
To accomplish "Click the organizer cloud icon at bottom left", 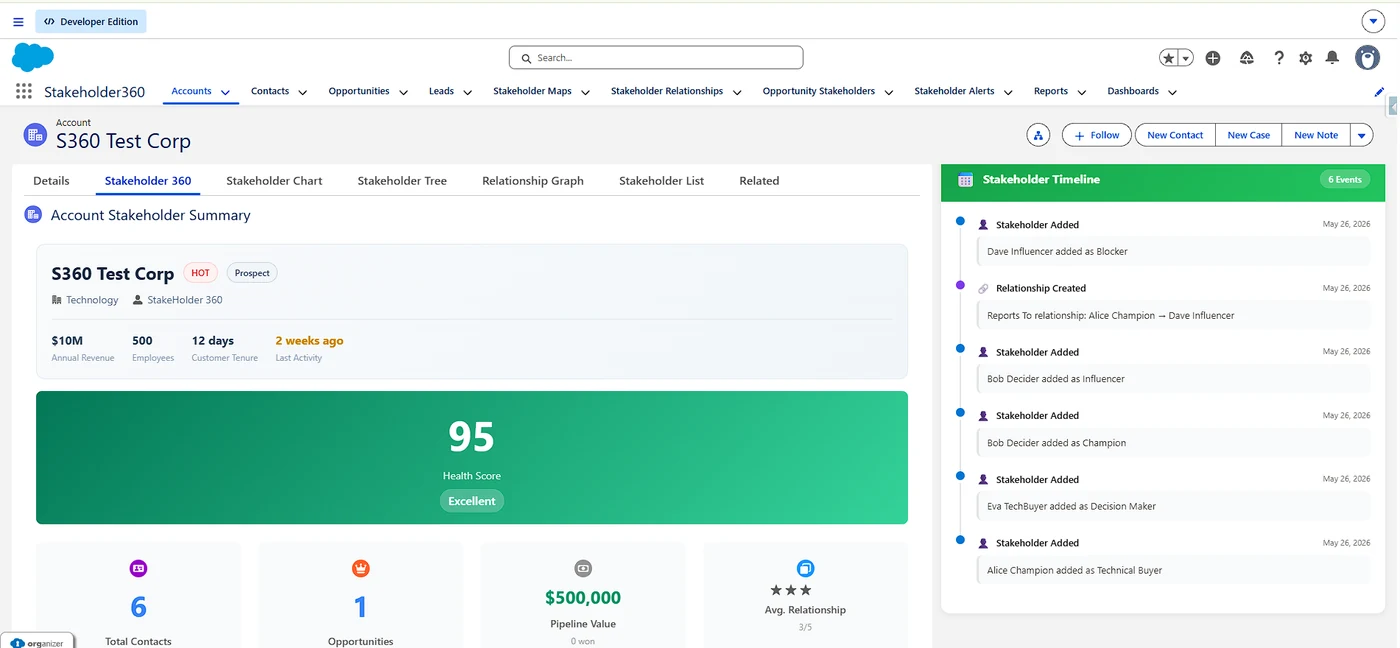I will tap(18, 643).
